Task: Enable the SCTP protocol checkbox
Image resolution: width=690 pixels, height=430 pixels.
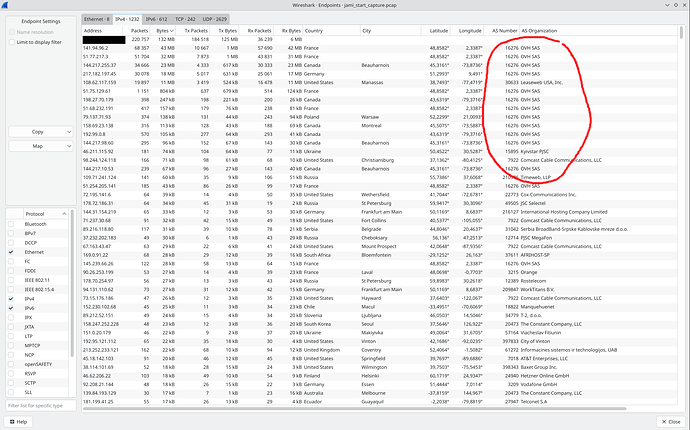Action: pyautogui.click(x=11, y=383)
